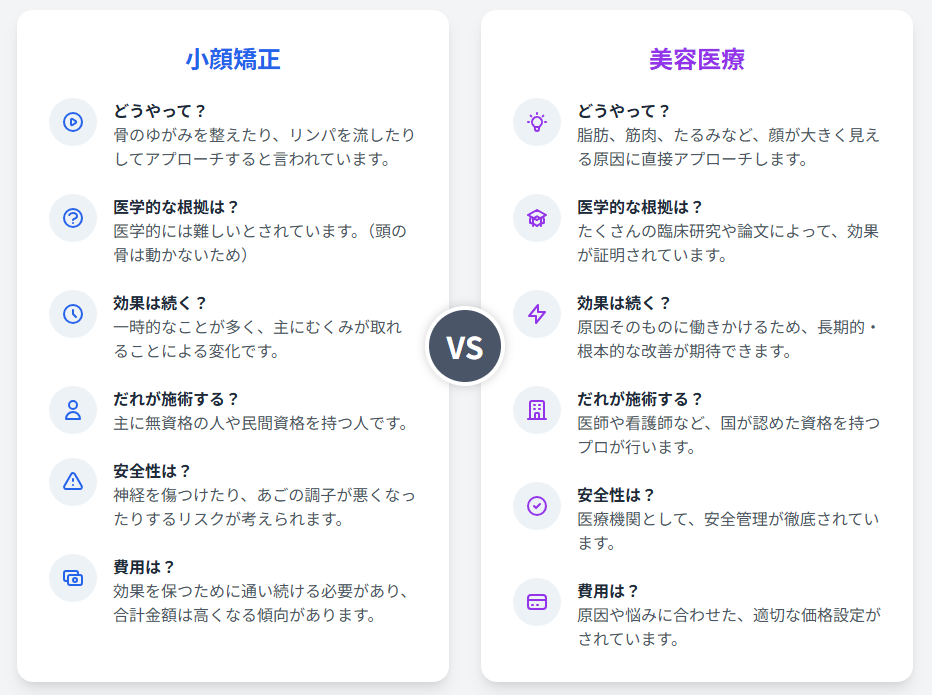This screenshot has width=932, height=695.
Task: Click the 美容医療 heading
Action: pos(697,59)
